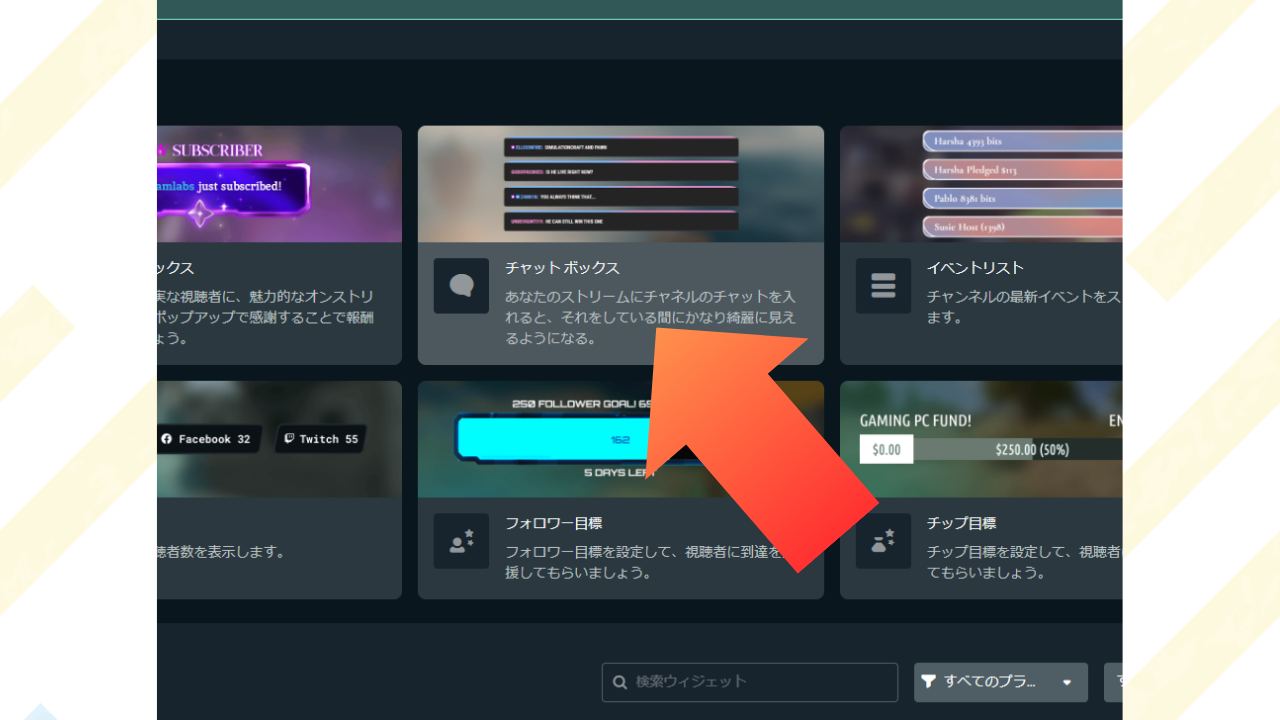Click the フォロワー目標 person-with-star icon
1280x720 pixels.
461,541
